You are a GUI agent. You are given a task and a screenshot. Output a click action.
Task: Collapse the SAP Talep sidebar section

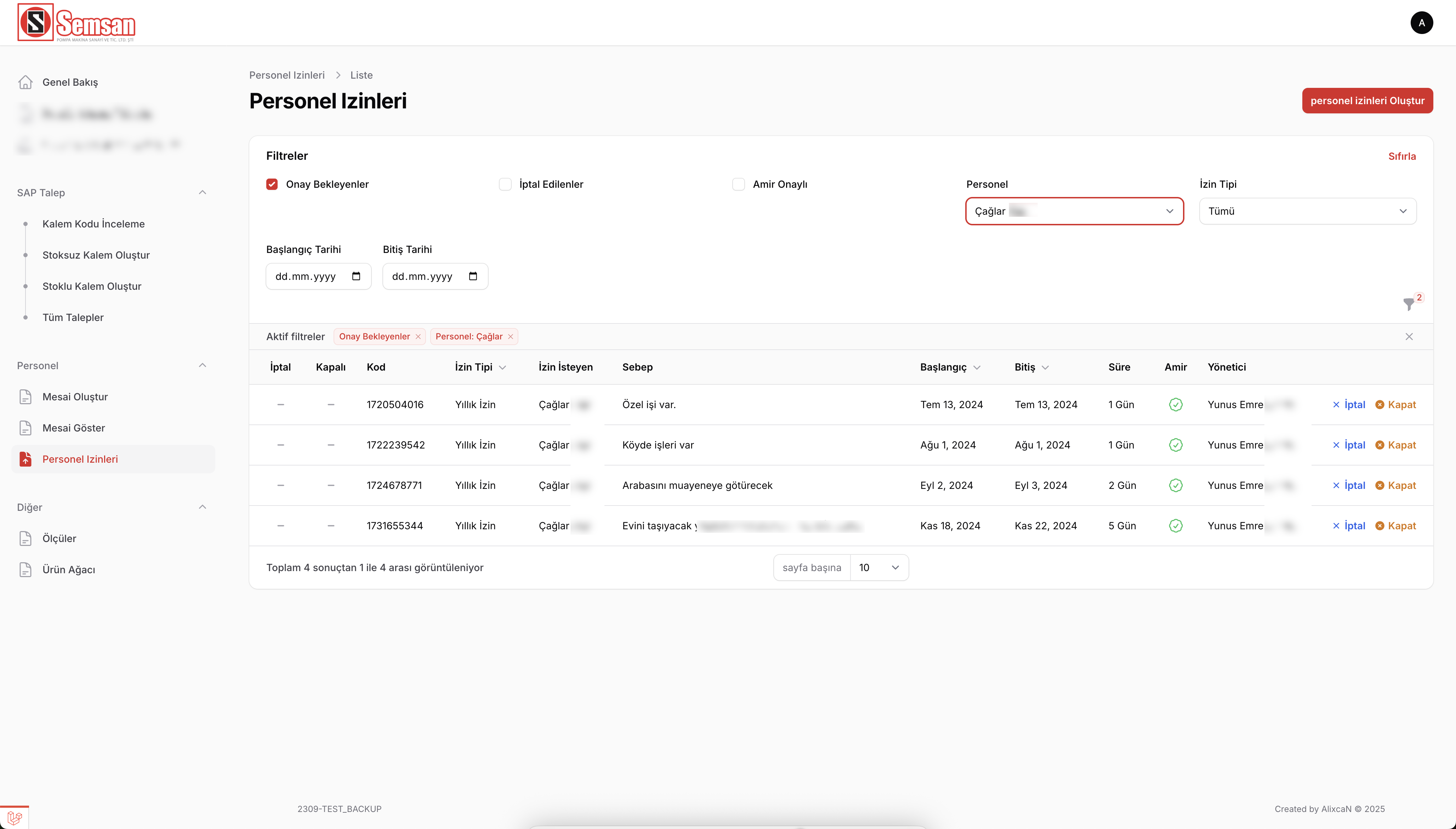point(202,192)
